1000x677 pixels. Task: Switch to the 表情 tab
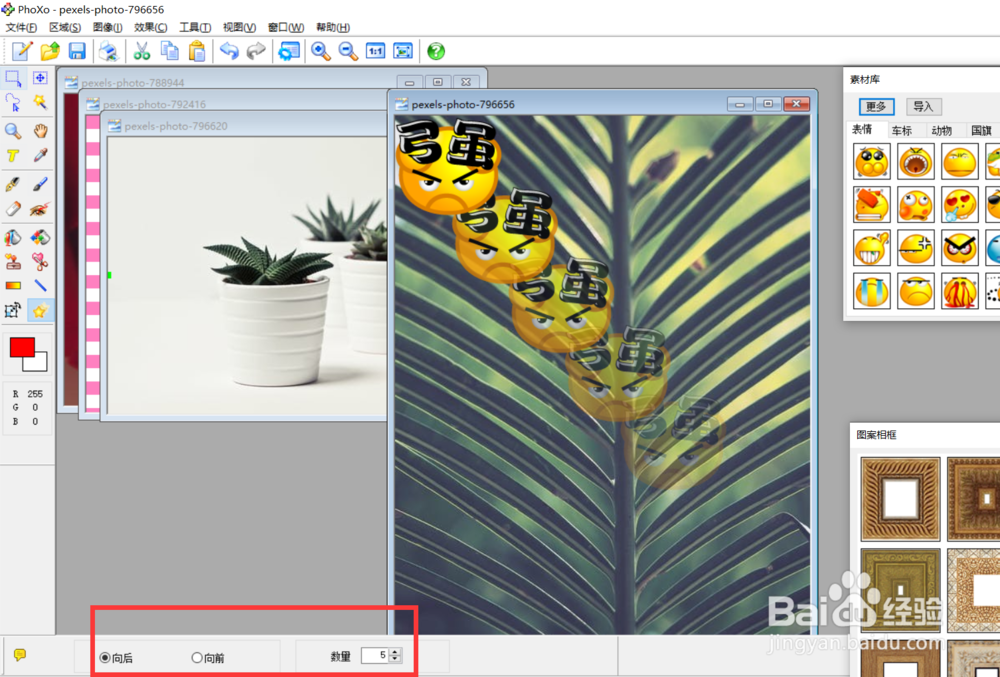tap(862, 130)
